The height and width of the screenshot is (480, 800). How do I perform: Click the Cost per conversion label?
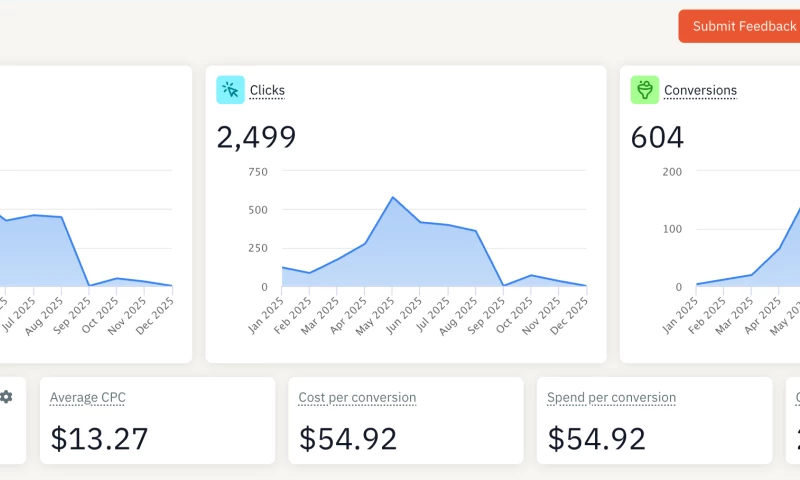357,397
